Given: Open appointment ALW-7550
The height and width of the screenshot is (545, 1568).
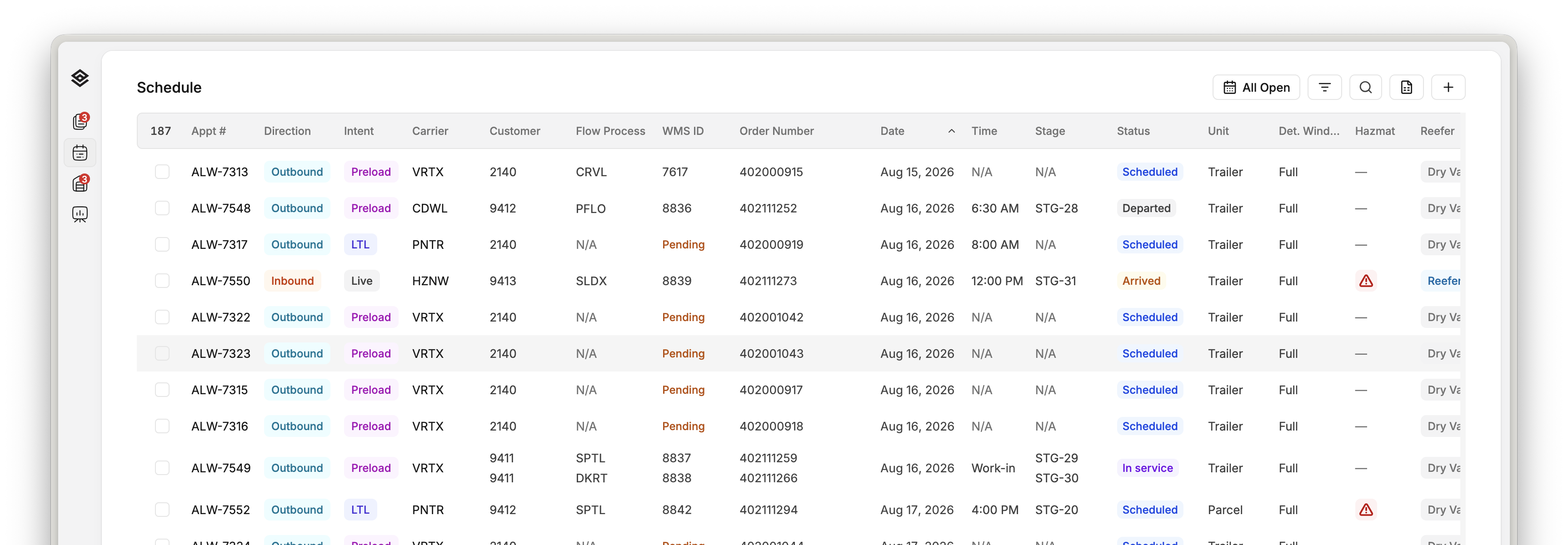Looking at the screenshot, I should tap(220, 280).
